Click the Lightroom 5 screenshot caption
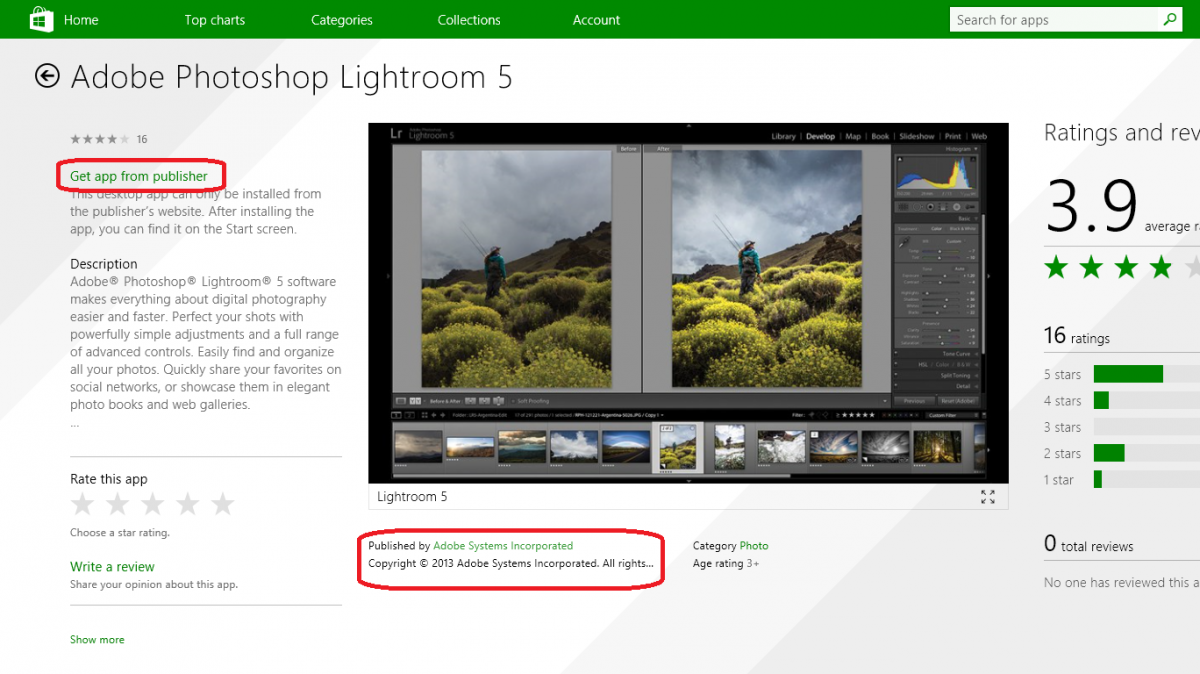Screen dimensions: 1200x674 pos(411,497)
